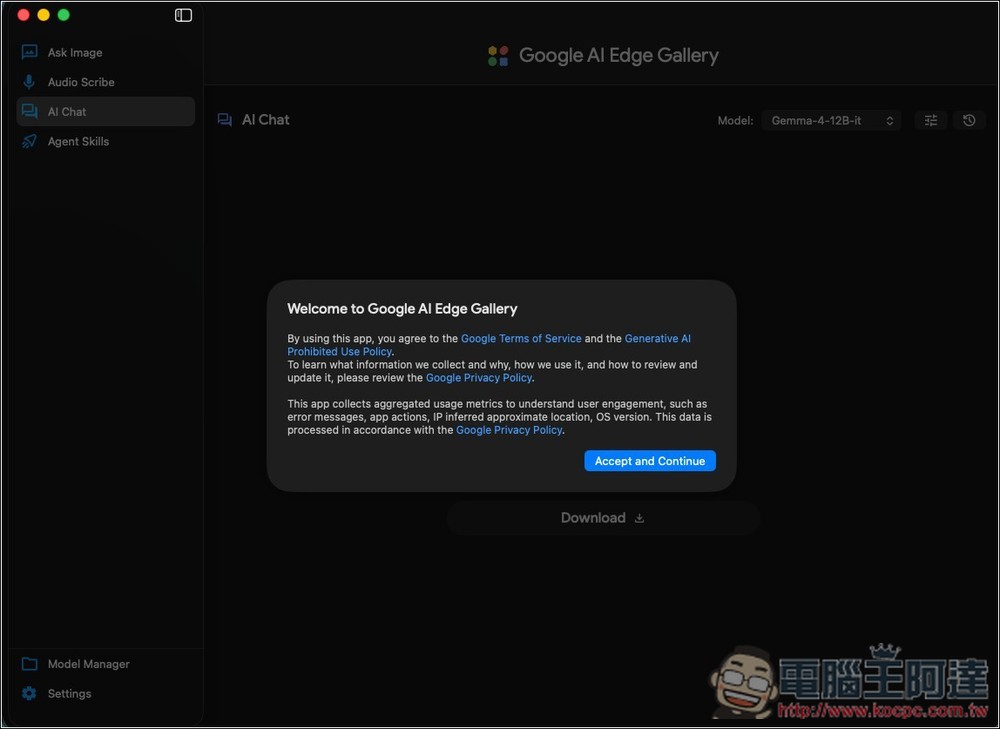Click the Settings gear icon
1000x729 pixels.
(29, 693)
